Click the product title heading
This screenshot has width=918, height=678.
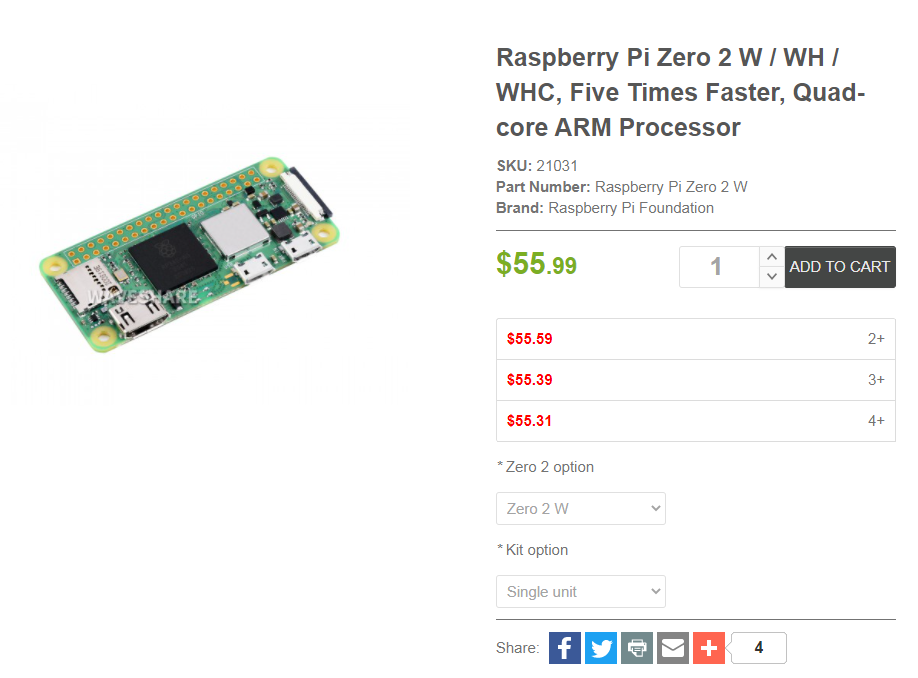(680, 92)
